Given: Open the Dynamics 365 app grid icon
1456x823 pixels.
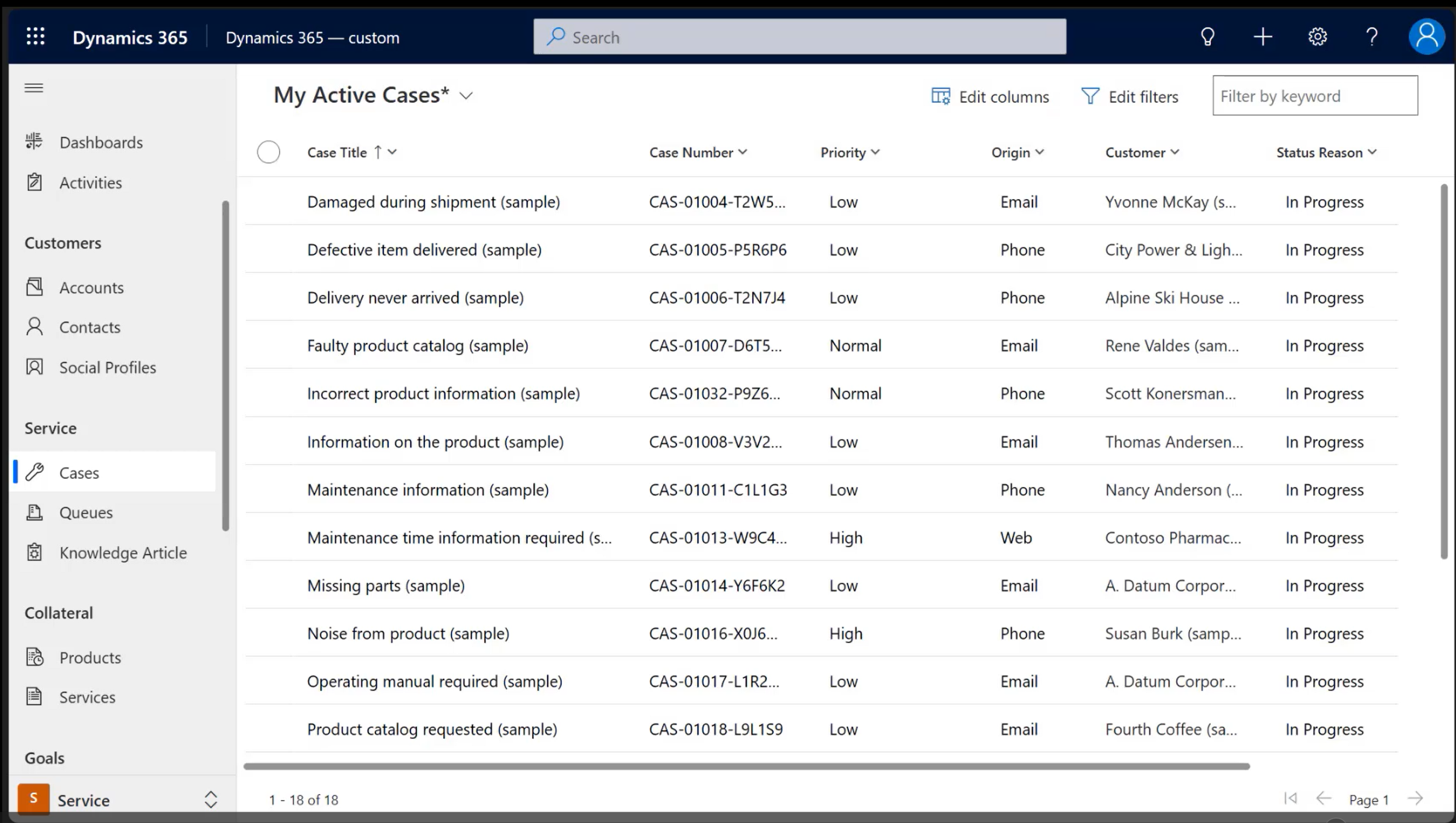Looking at the screenshot, I should coord(36,36).
